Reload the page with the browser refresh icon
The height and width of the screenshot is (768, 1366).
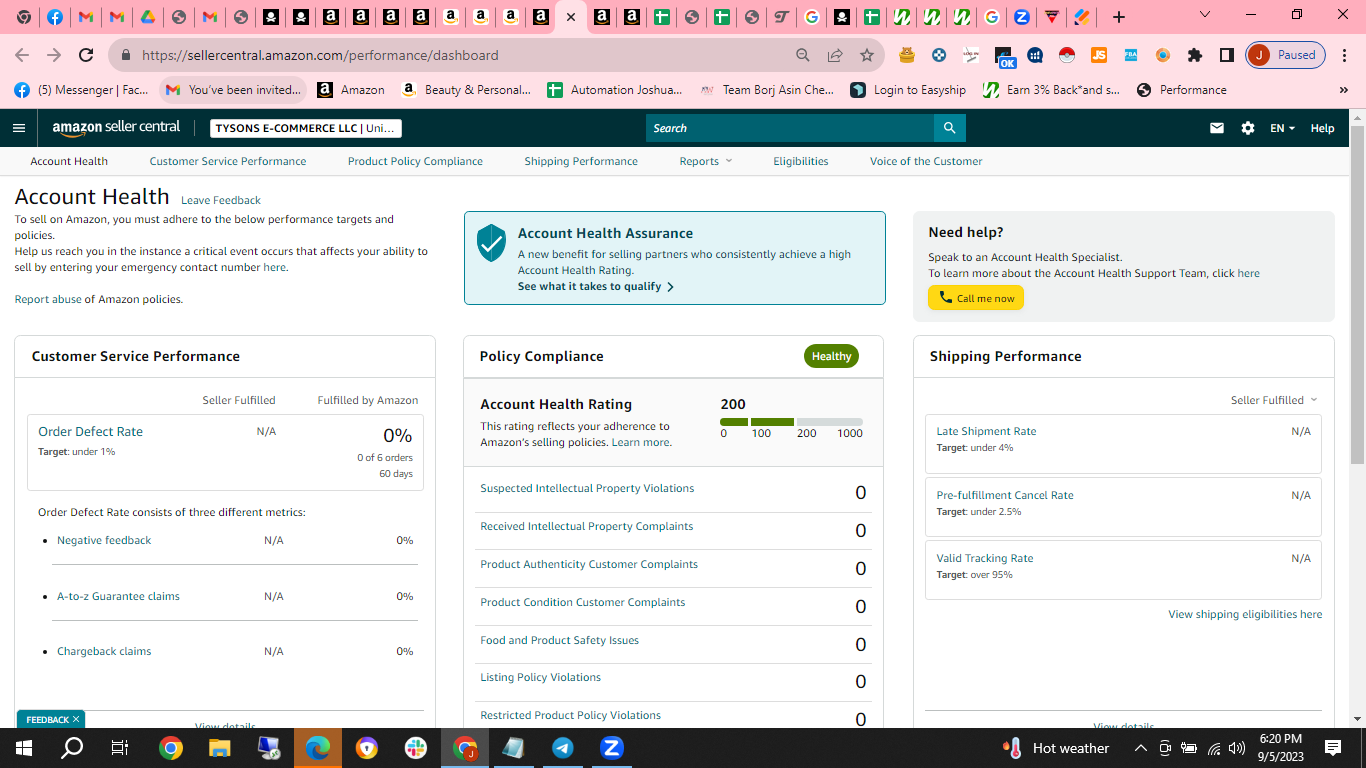coord(86,55)
